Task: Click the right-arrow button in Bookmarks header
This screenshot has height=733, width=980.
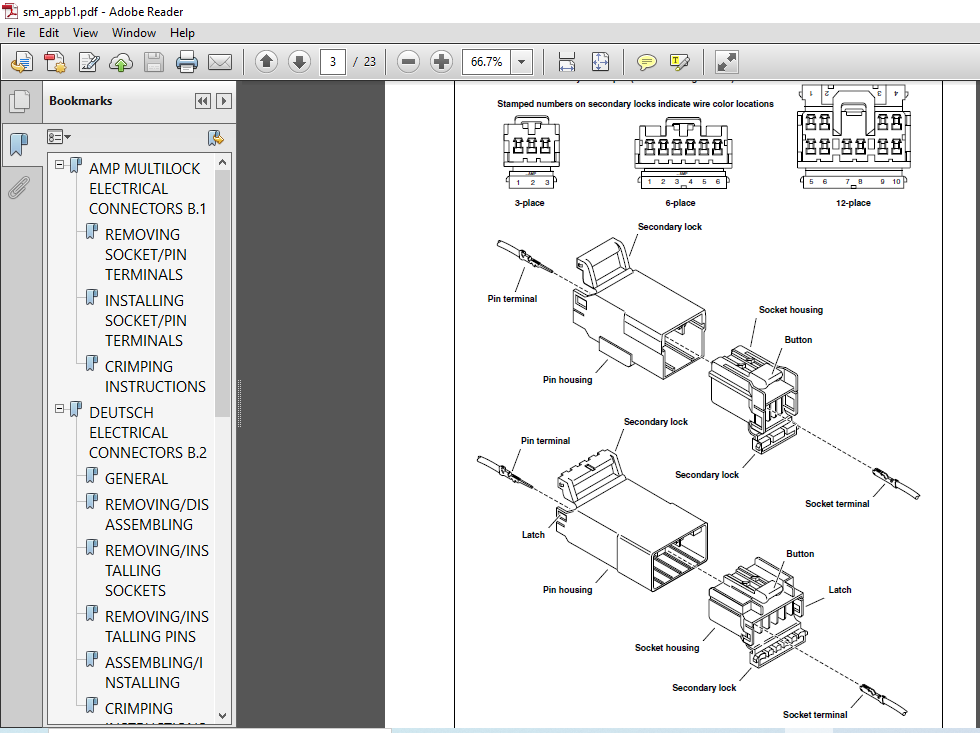Action: coord(224,101)
